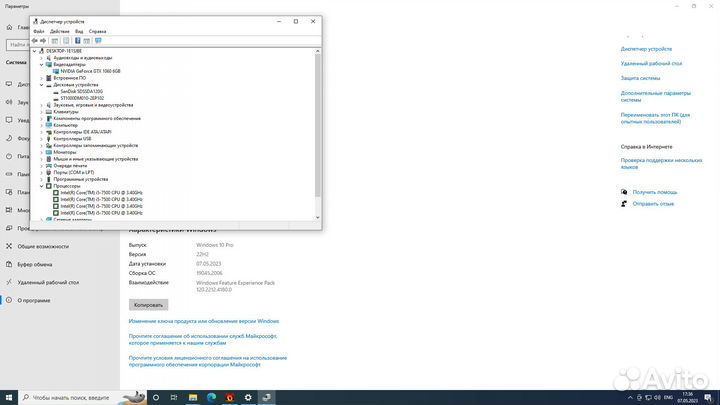This screenshot has width=720, height=405.
Task: Click the Видеоадаптеры category icon
Action: click(x=49, y=65)
